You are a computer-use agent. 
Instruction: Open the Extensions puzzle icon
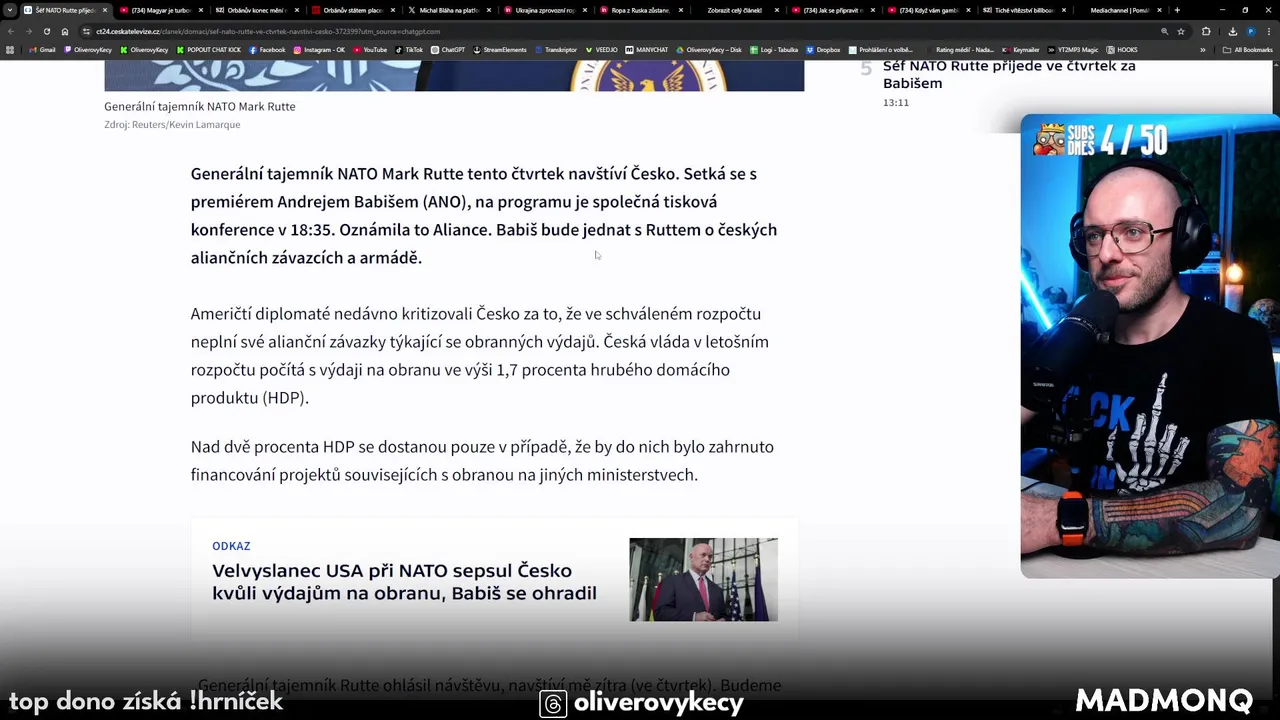click(x=1206, y=31)
